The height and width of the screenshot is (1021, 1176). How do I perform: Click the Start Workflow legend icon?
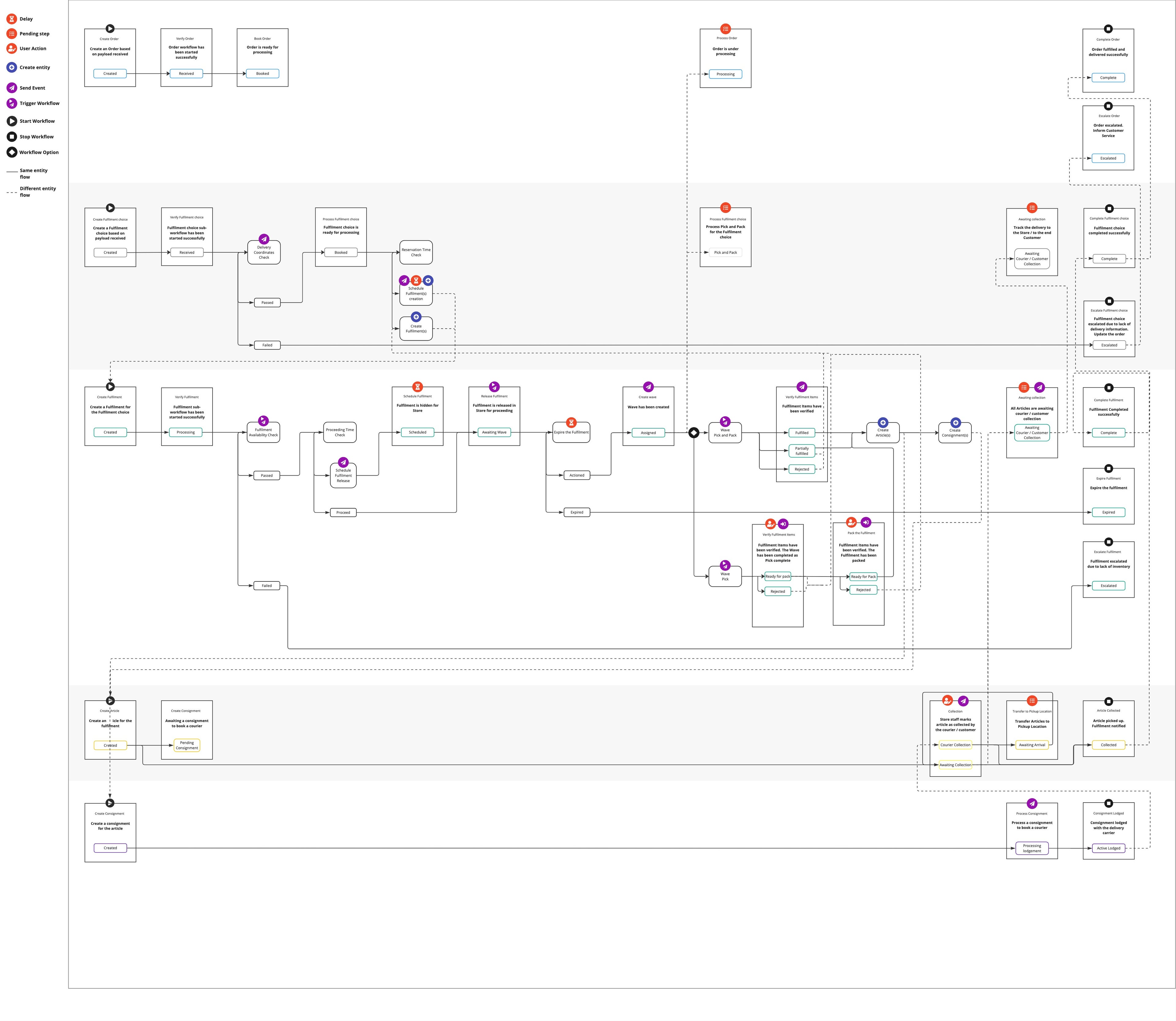(11, 121)
